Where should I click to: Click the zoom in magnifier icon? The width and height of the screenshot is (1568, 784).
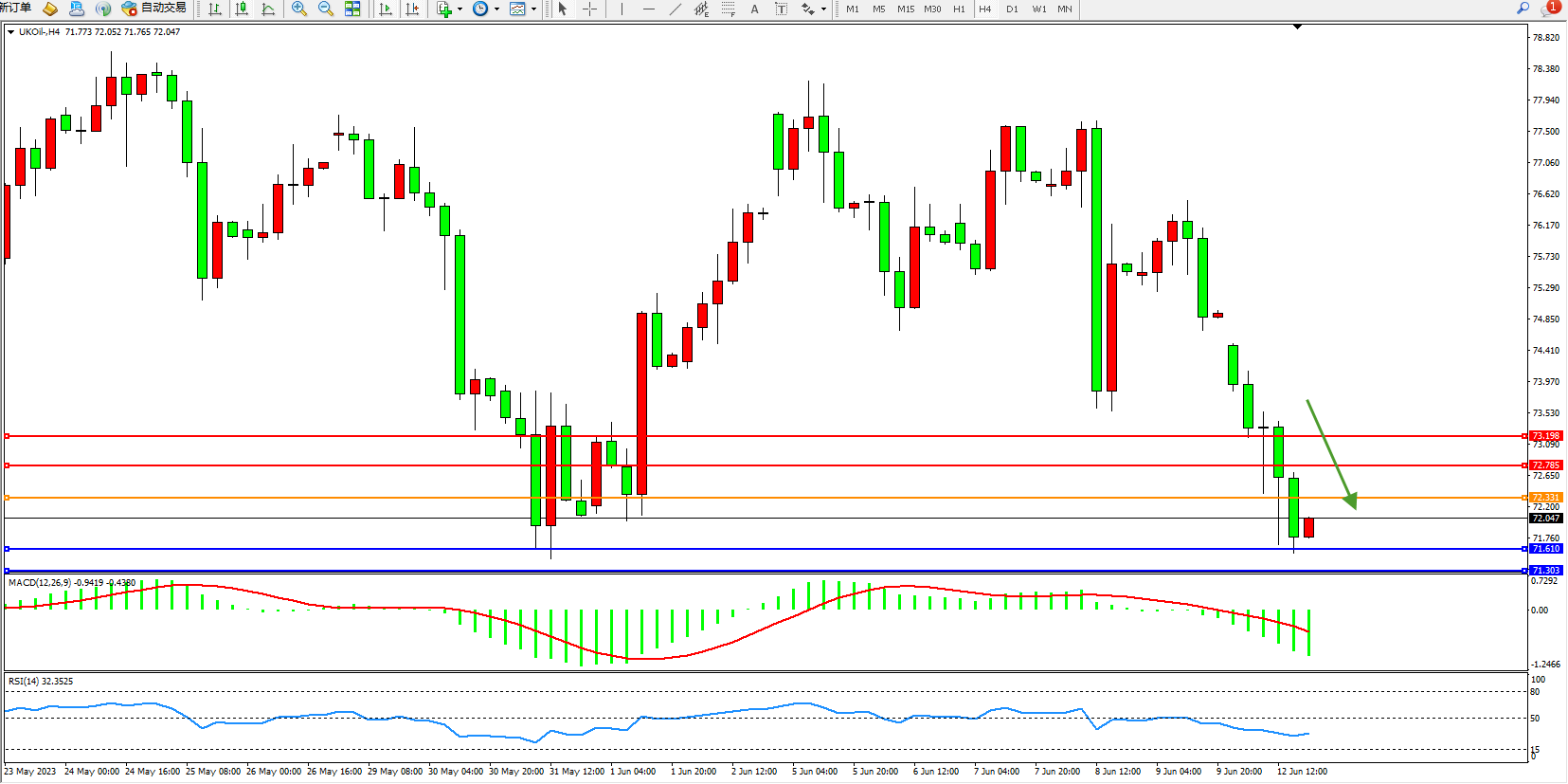click(x=299, y=9)
